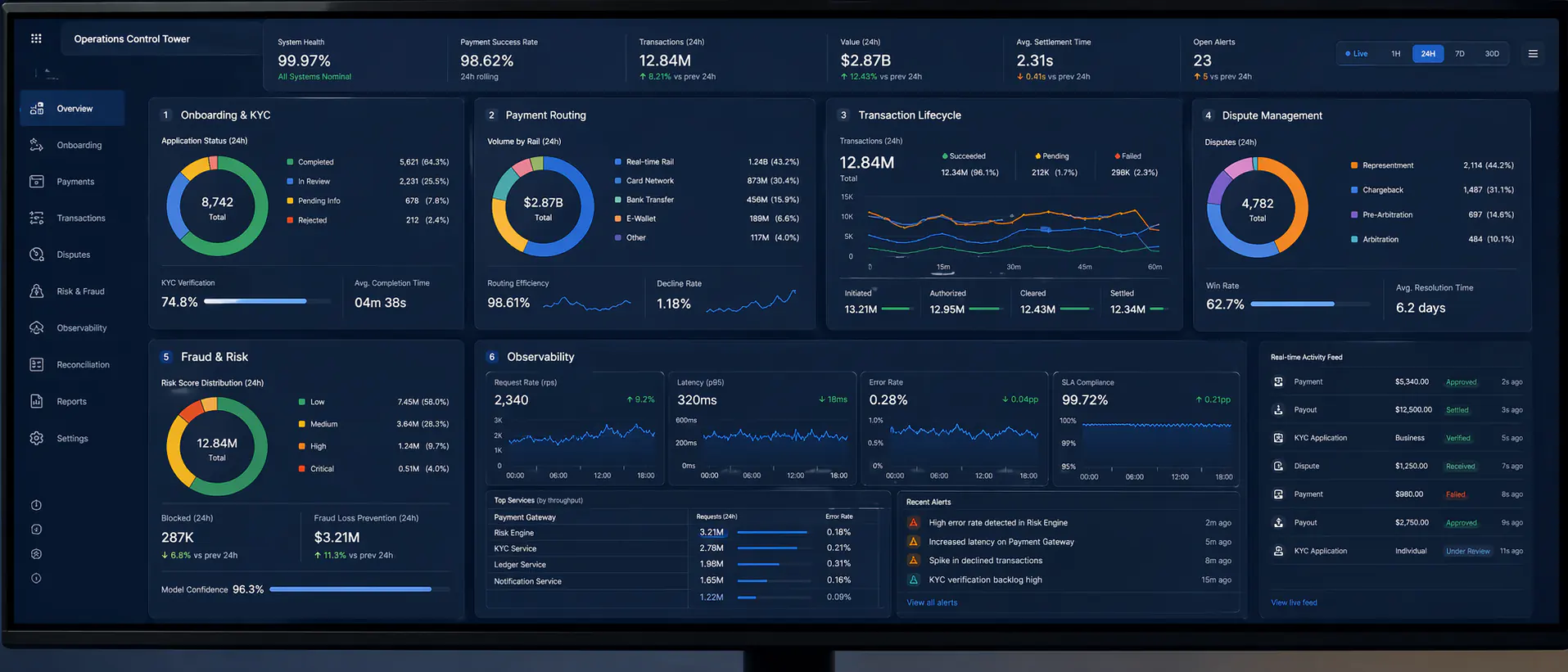Click the View live feed link
Screen dimensions: 1568x672
coord(1294,602)
